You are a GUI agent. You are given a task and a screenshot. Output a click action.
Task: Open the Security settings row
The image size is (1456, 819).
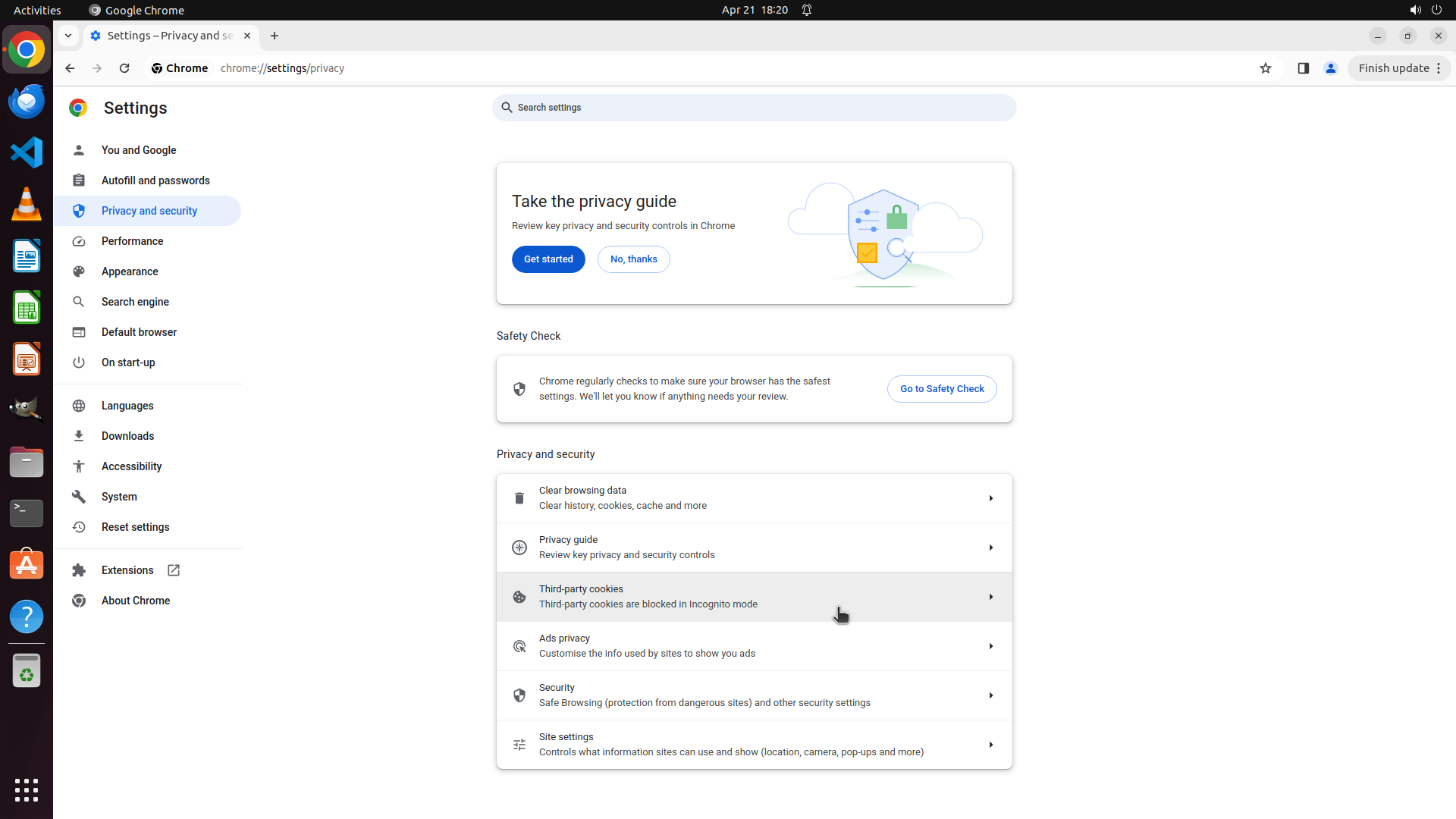(x=754, y=695)
